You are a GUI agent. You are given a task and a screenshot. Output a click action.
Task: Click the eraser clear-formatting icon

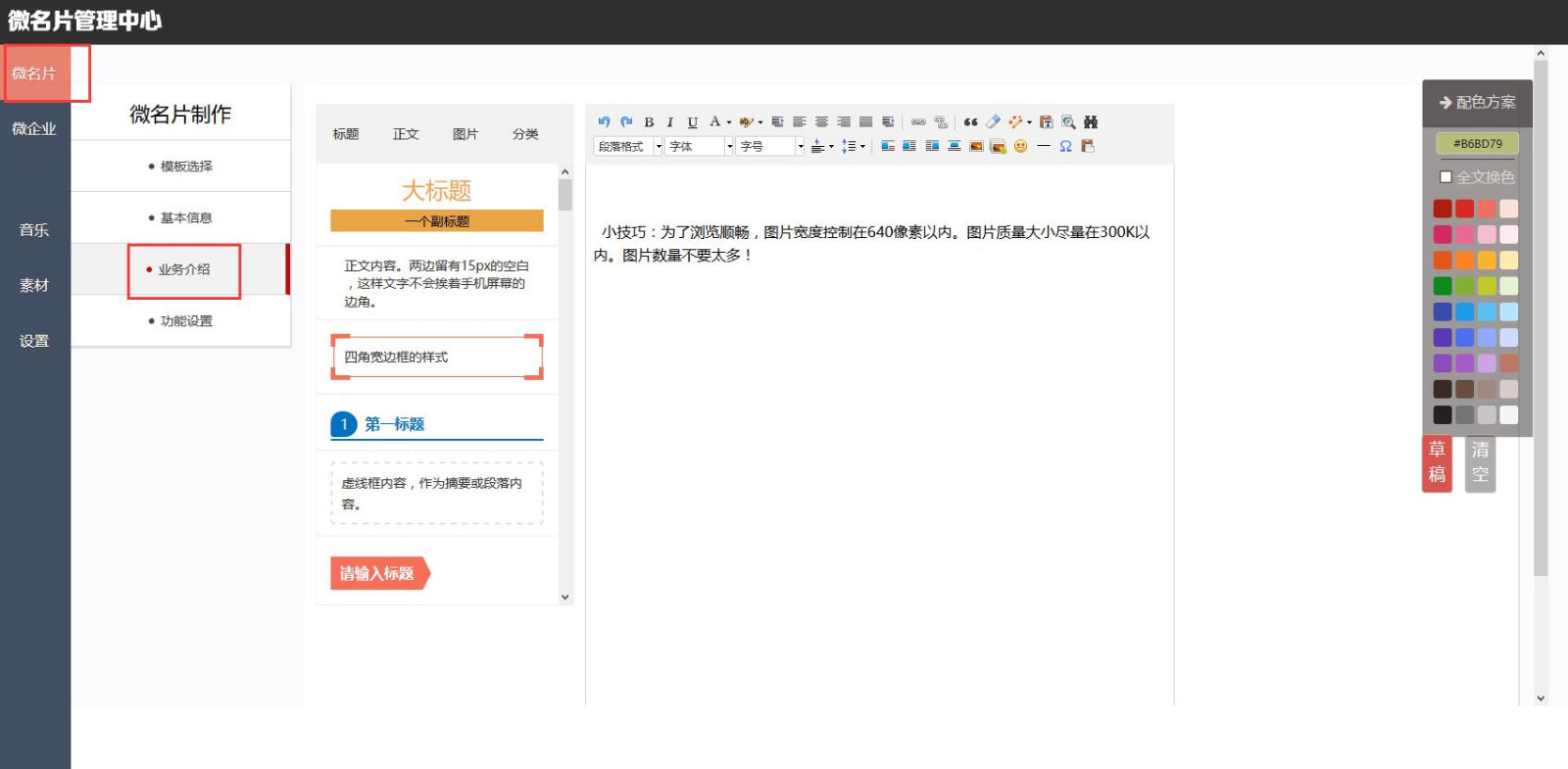click(993, 122)
